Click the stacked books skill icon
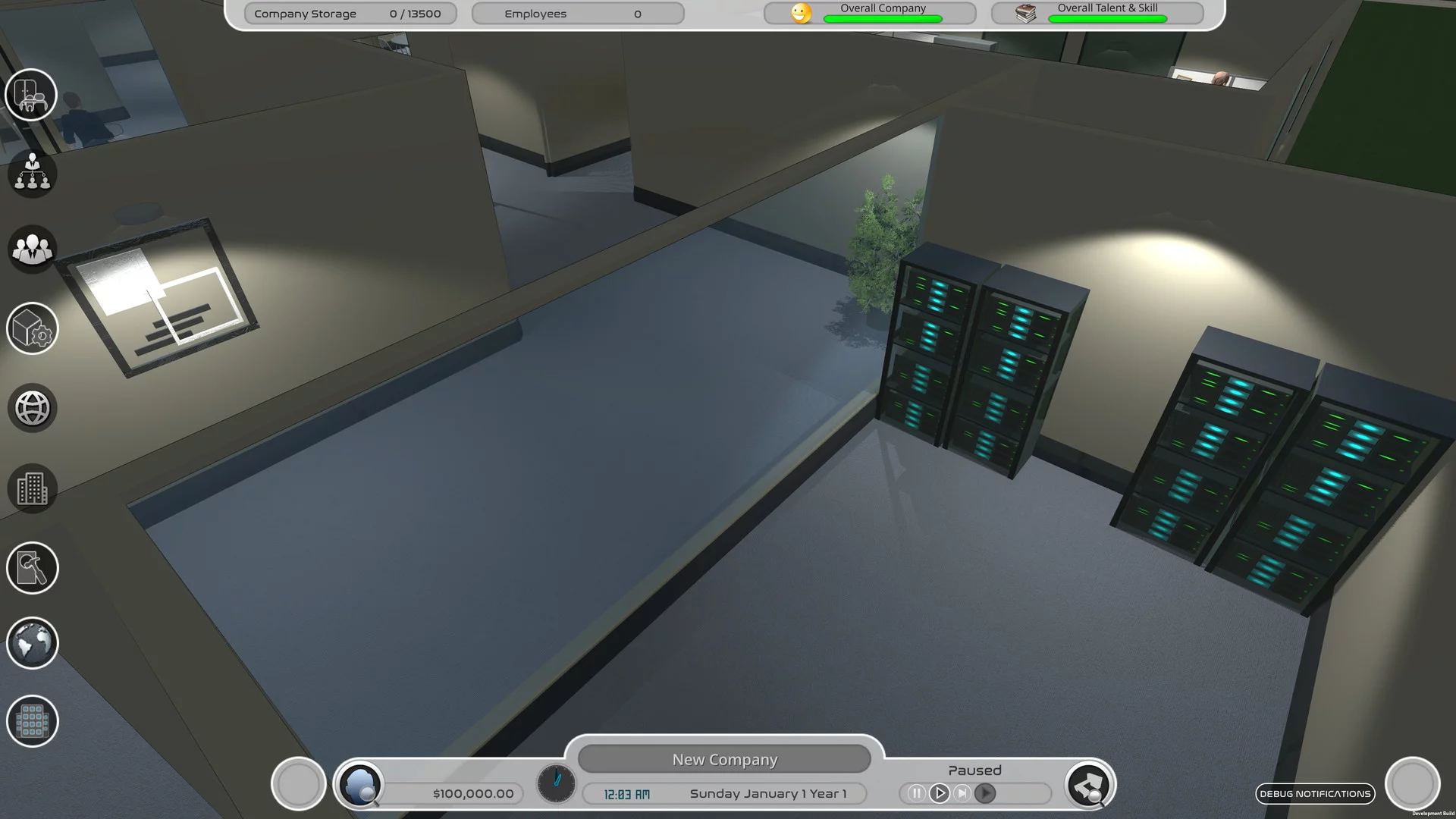 click(1025, 13)
